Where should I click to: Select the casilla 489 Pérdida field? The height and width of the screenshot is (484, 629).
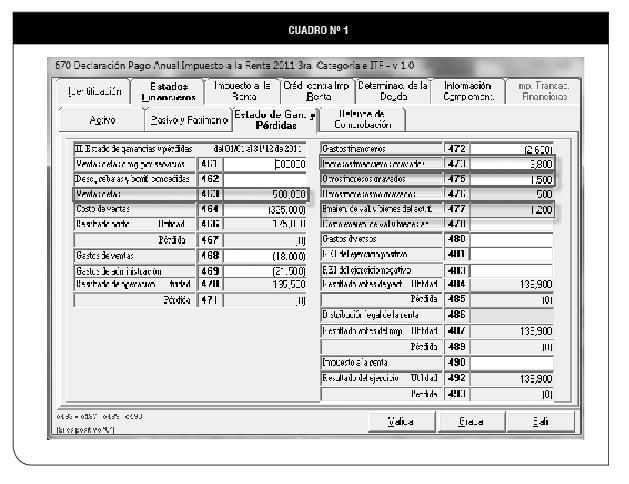511,347
